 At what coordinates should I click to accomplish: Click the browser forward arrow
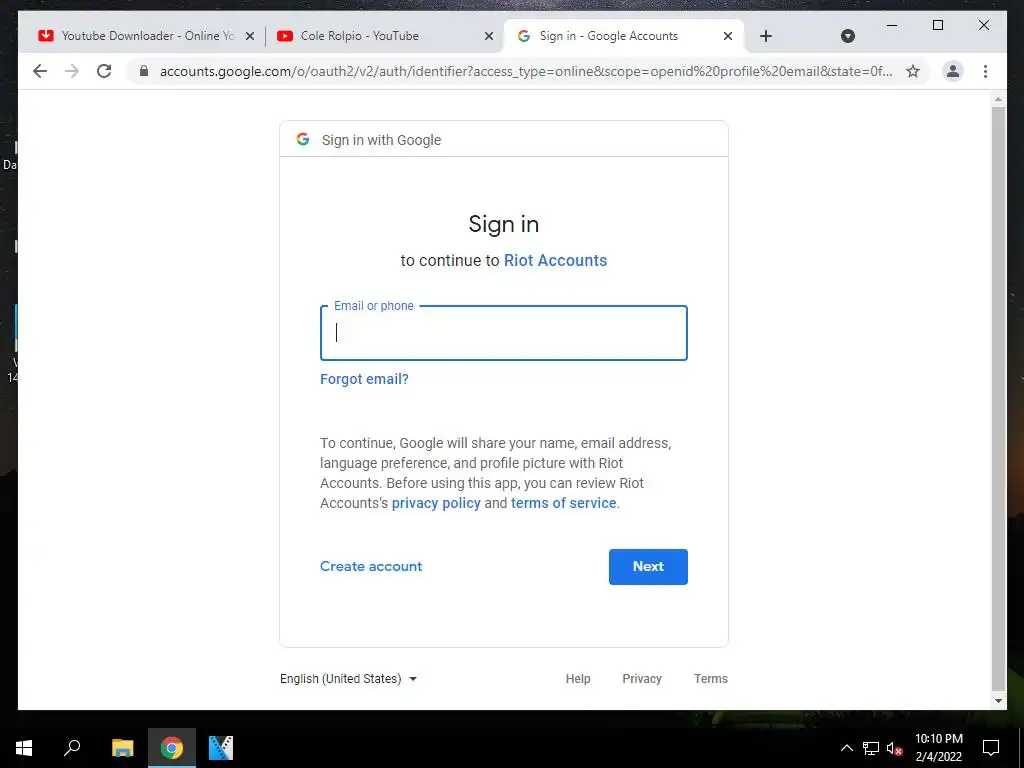coord(72,71)
